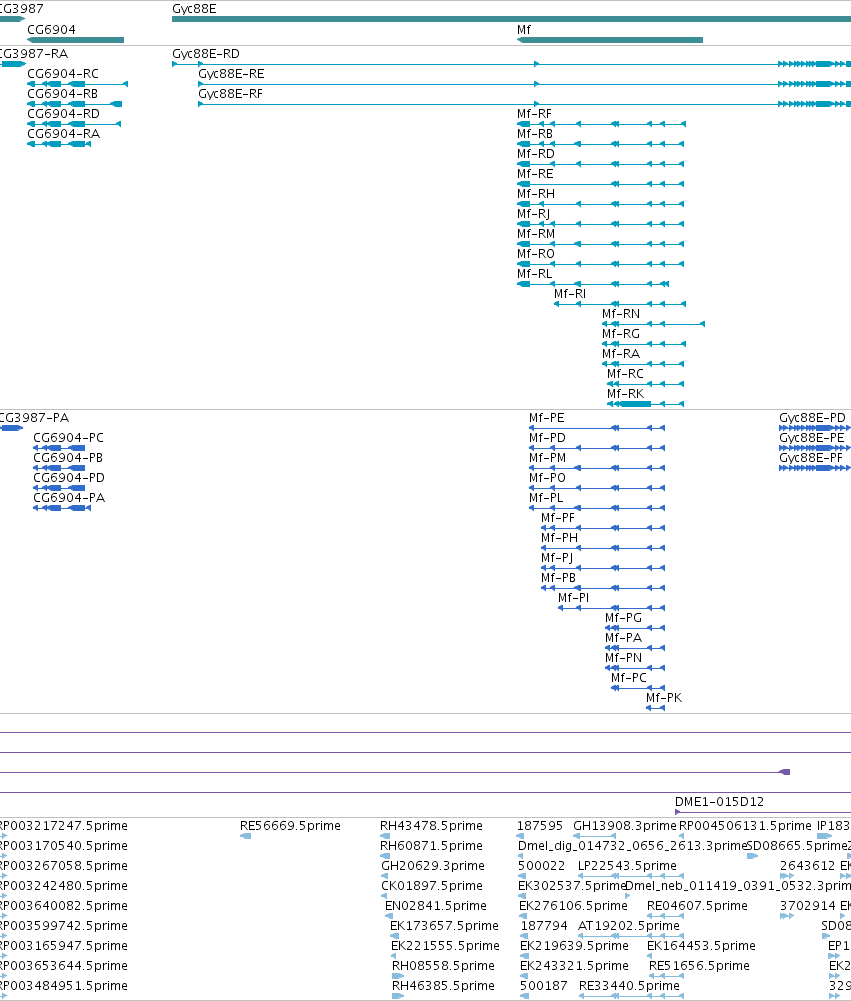Image resolution: width=851 pixels, height=1001 pixels.
Task: Select the CG6904-RA transcript label
Action: (63, 134)
